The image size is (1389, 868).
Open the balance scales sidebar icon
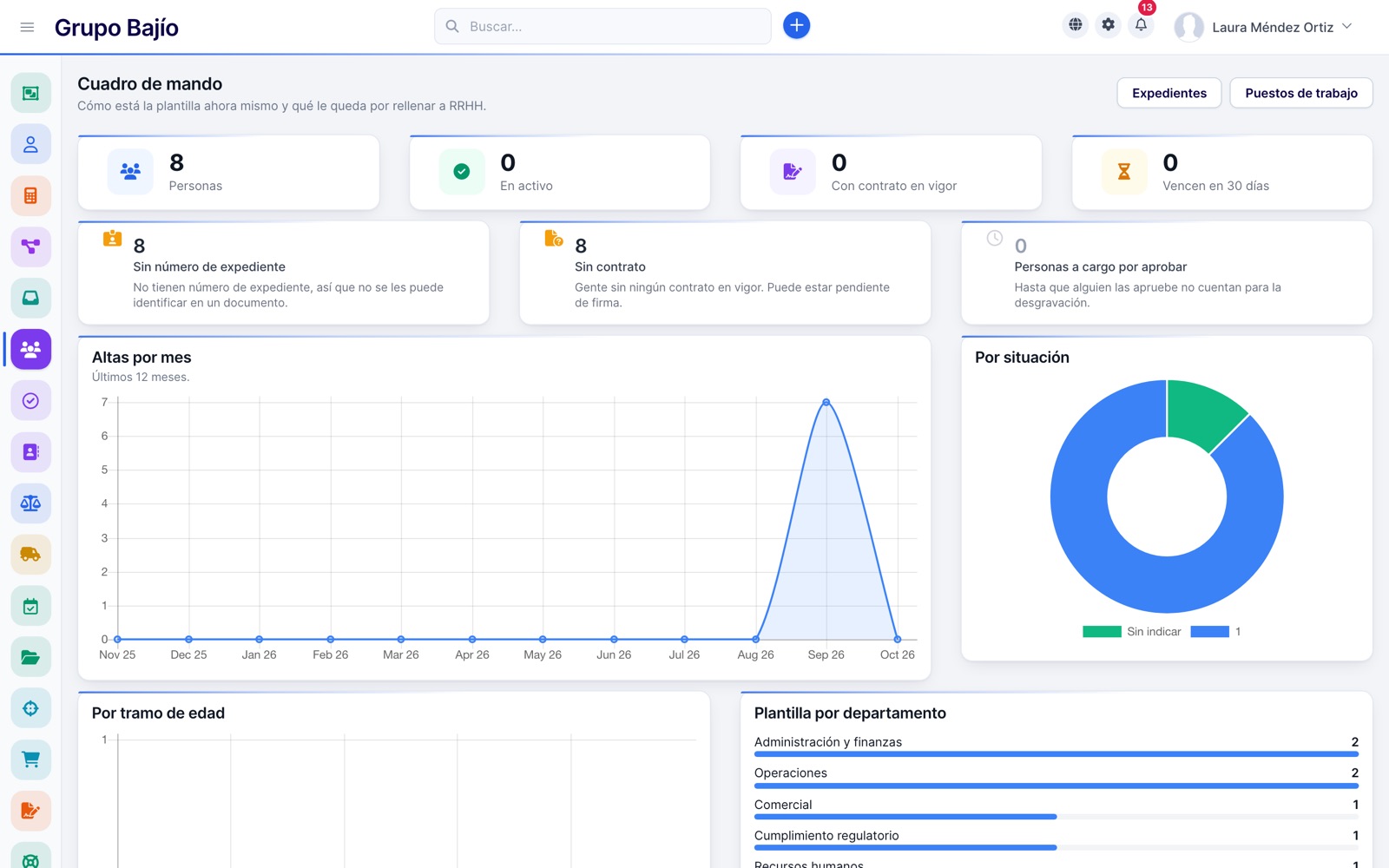click(x=30, y=503)
